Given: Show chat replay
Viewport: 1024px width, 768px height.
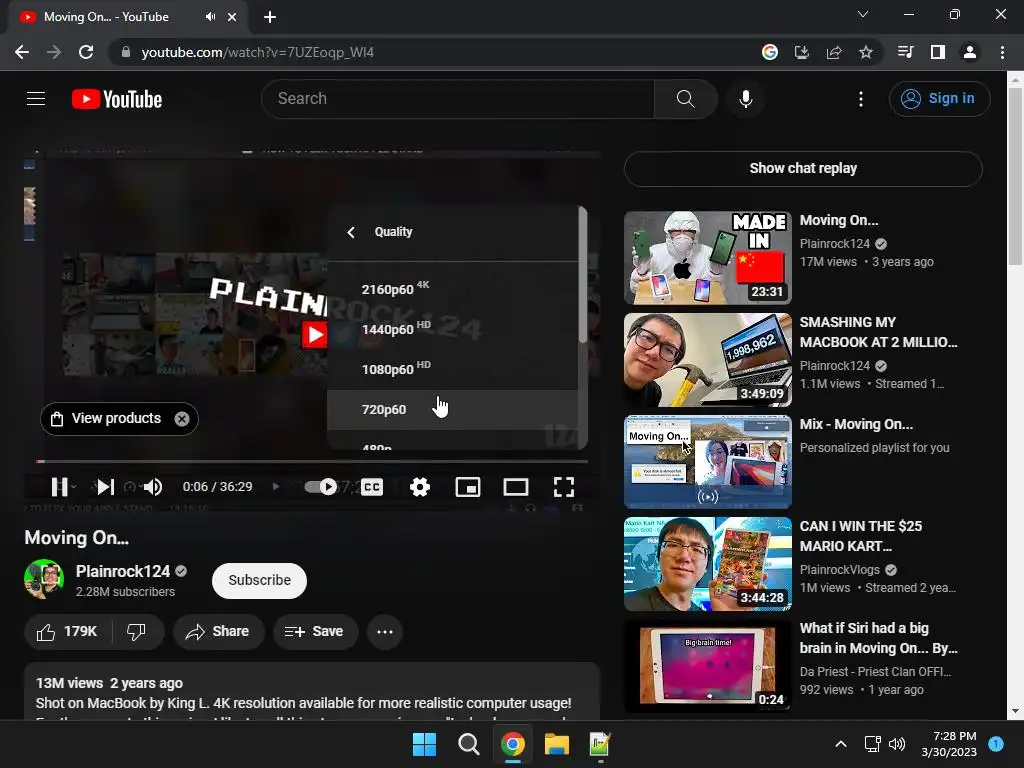Looking at the screenshot, I should click(x=803, y=168).
